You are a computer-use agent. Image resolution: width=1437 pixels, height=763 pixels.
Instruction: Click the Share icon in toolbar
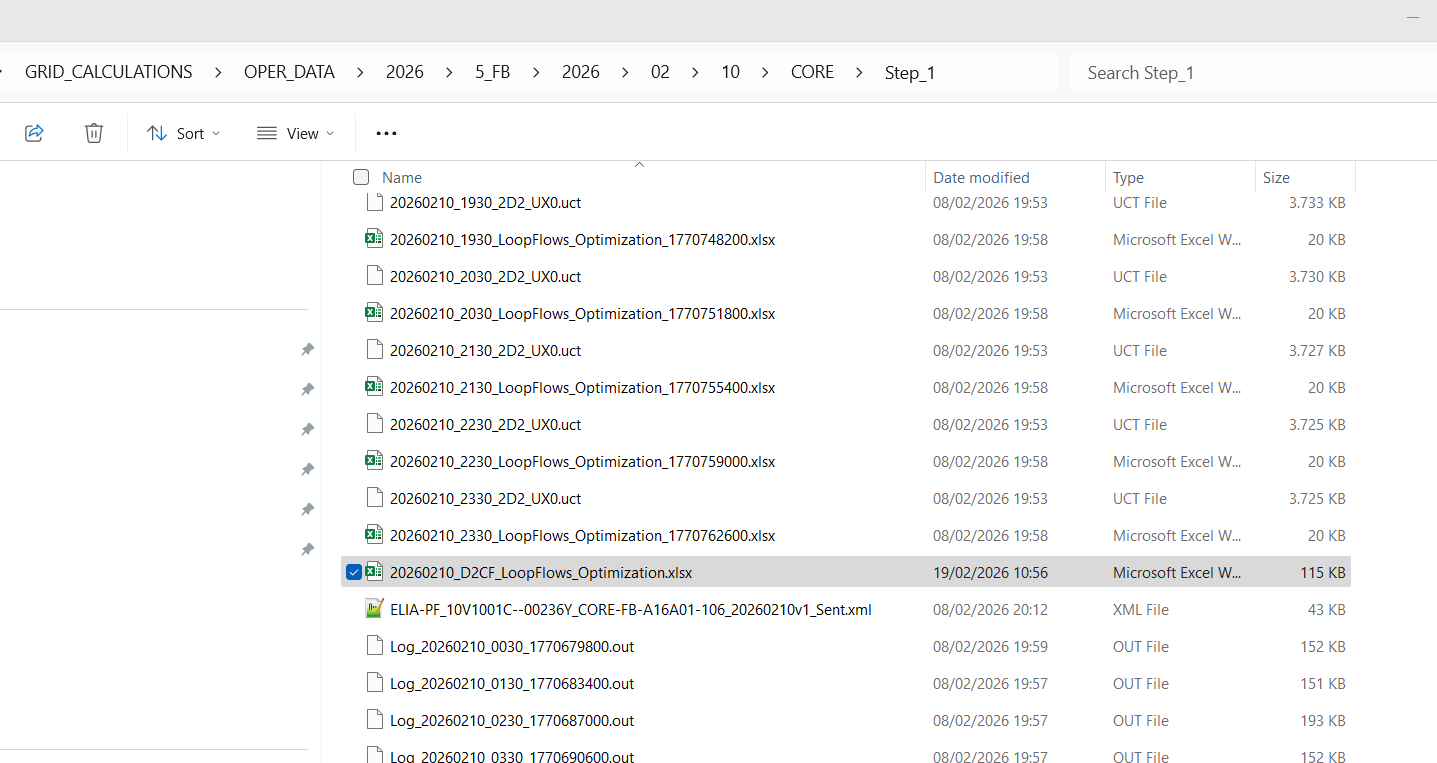pos(34,133)
